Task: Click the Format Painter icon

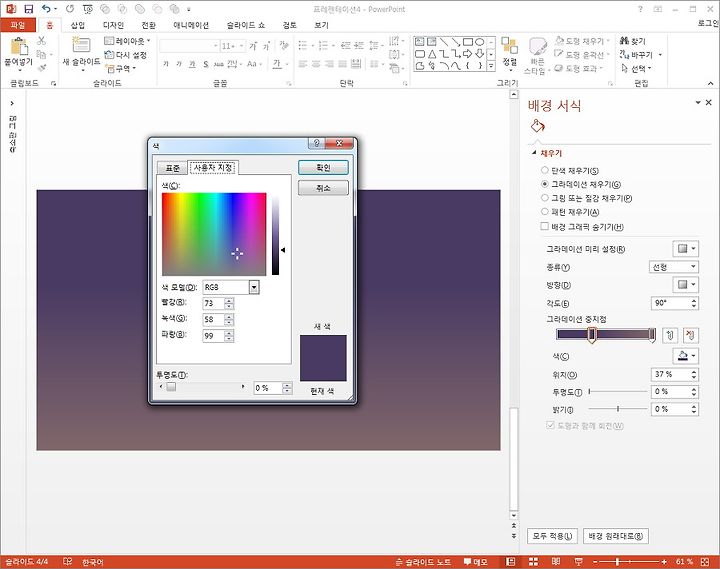Action: click(x=42, y=68)
